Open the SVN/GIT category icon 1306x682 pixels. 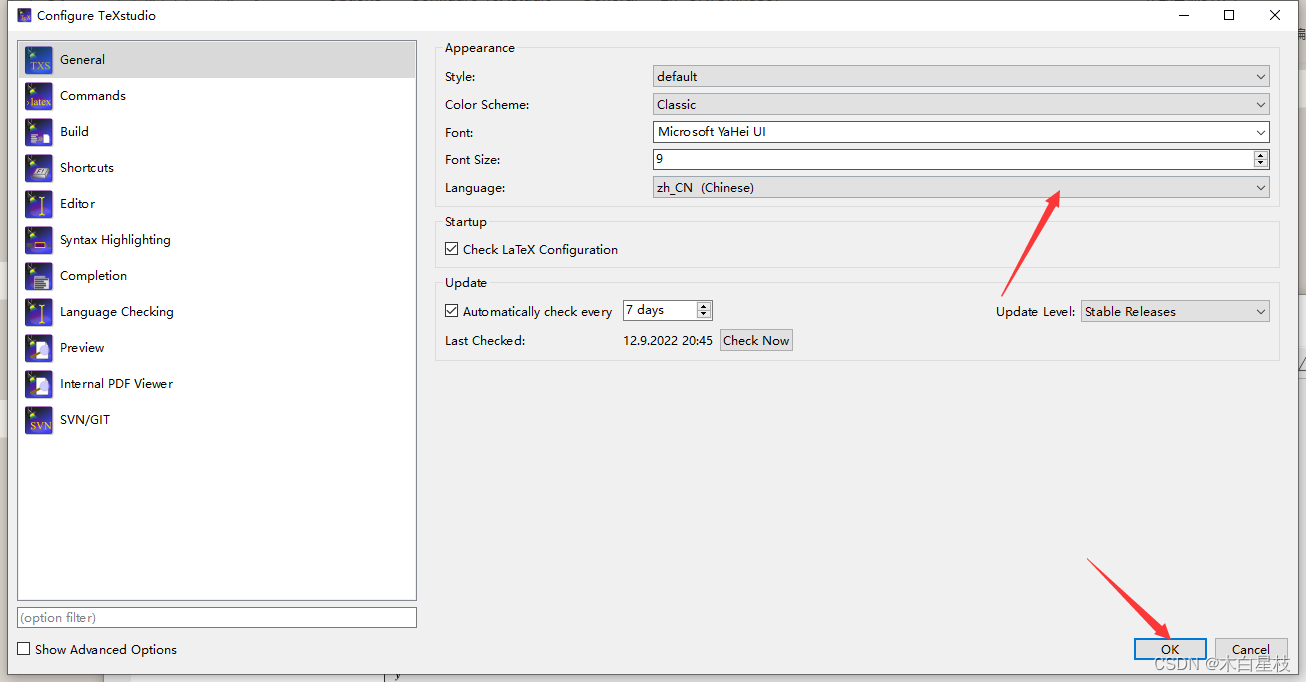click(x=39, y=420)
